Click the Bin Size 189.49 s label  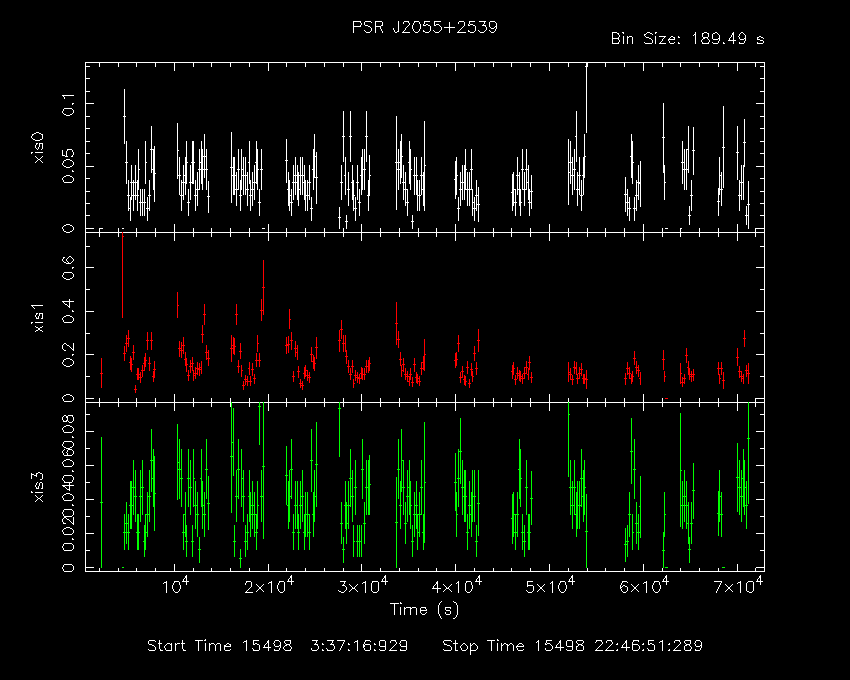[687, 39]
